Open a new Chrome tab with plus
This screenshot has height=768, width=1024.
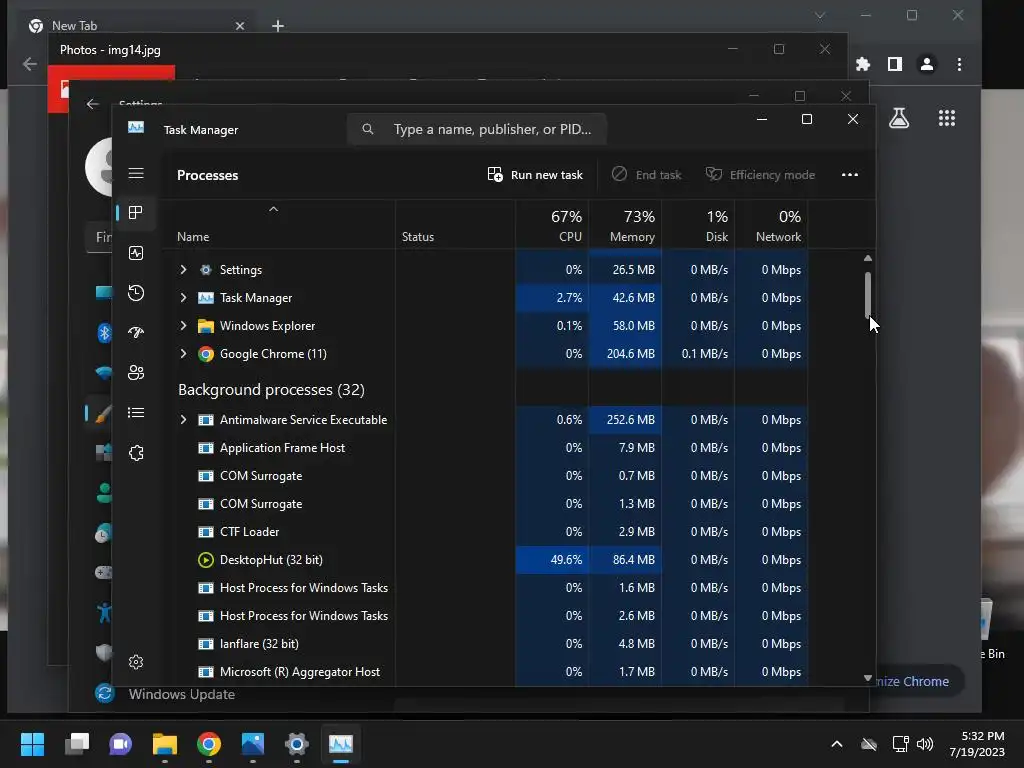point(278,26)
